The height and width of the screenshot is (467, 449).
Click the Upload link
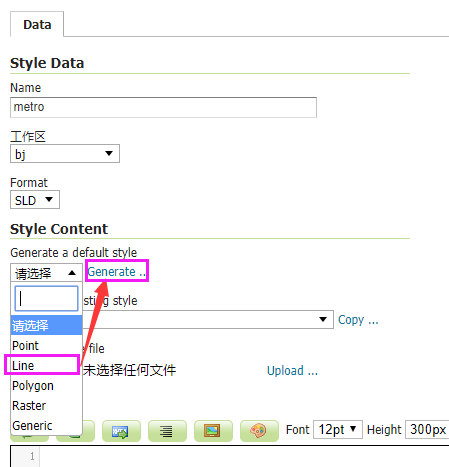pyautogui.click(x=292, y=370)
